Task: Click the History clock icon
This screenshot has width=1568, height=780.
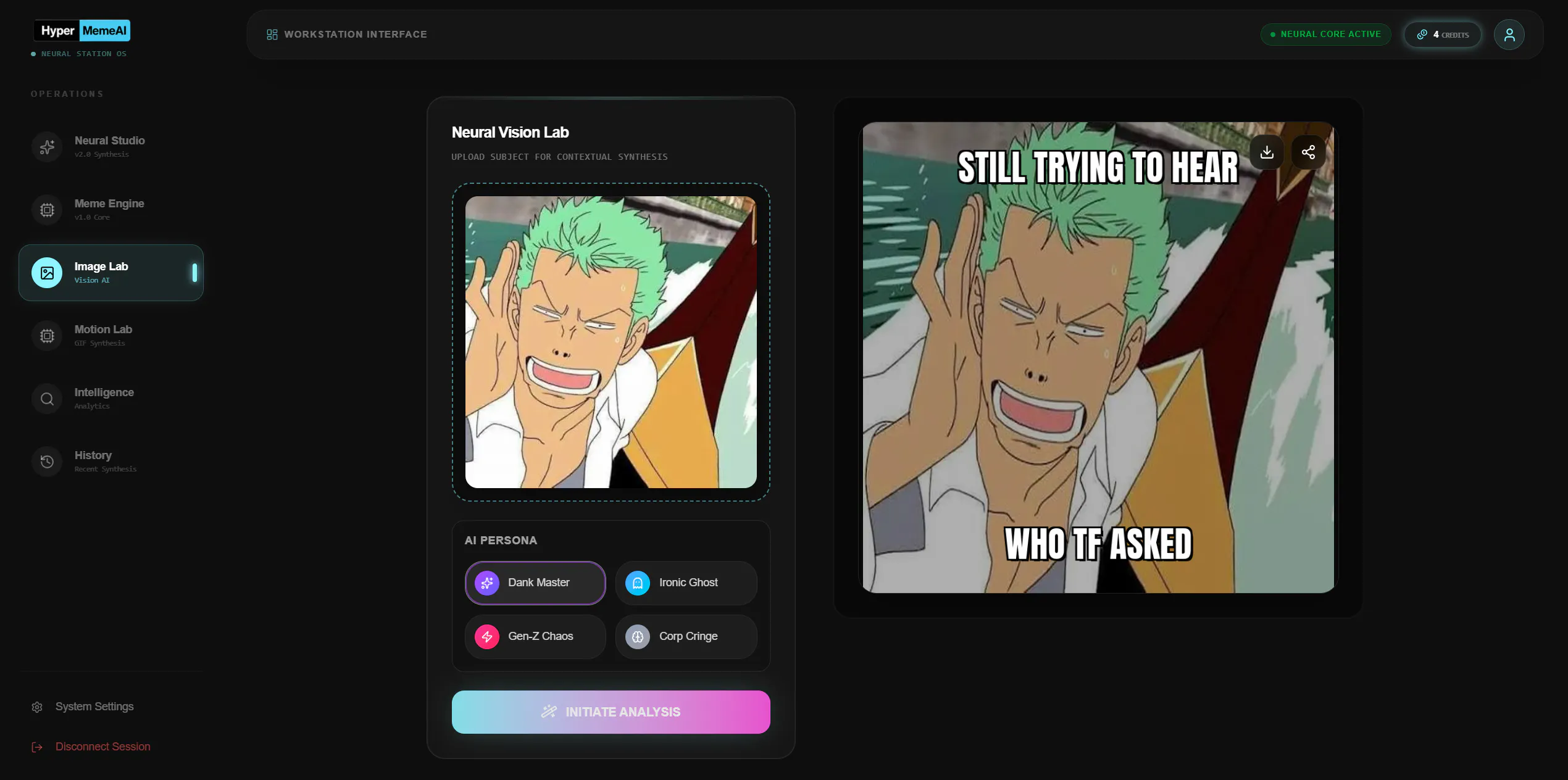Action: coord(47,462)
